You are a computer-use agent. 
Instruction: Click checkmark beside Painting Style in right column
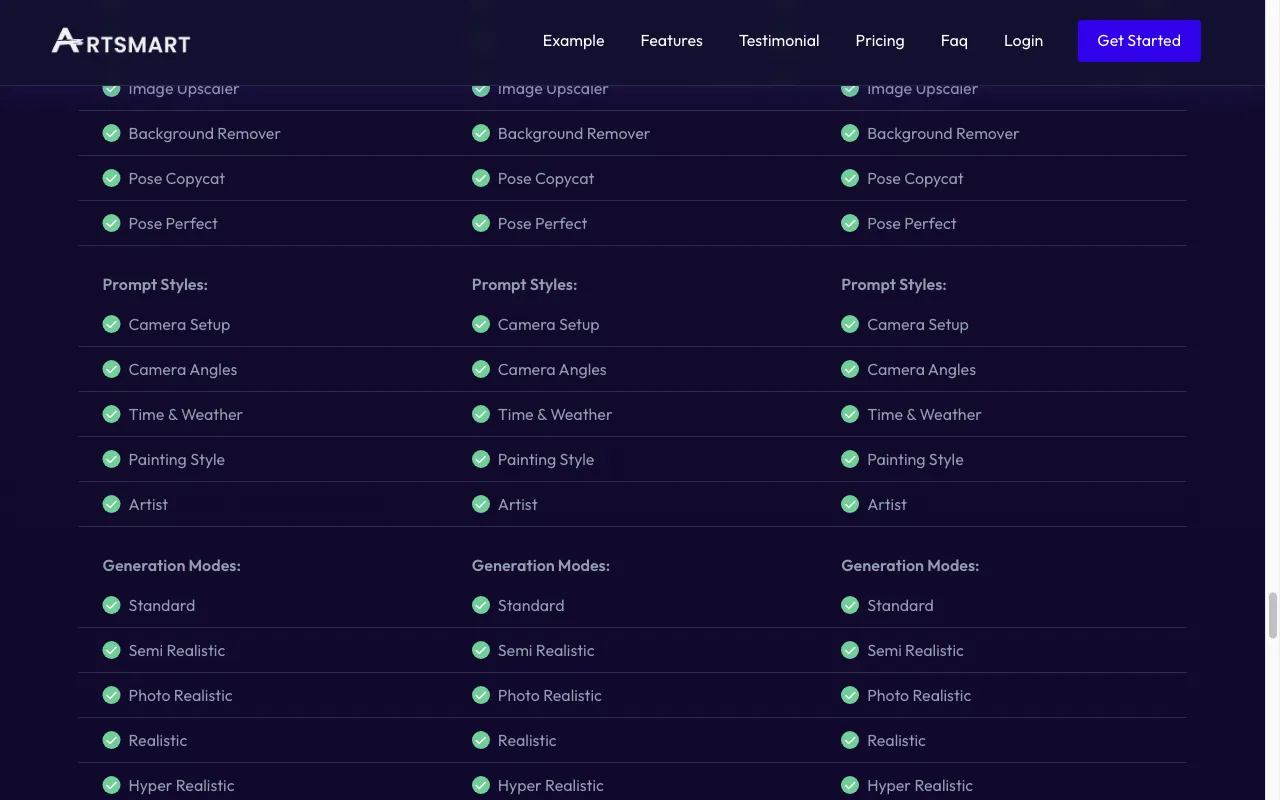click(850, 459)
